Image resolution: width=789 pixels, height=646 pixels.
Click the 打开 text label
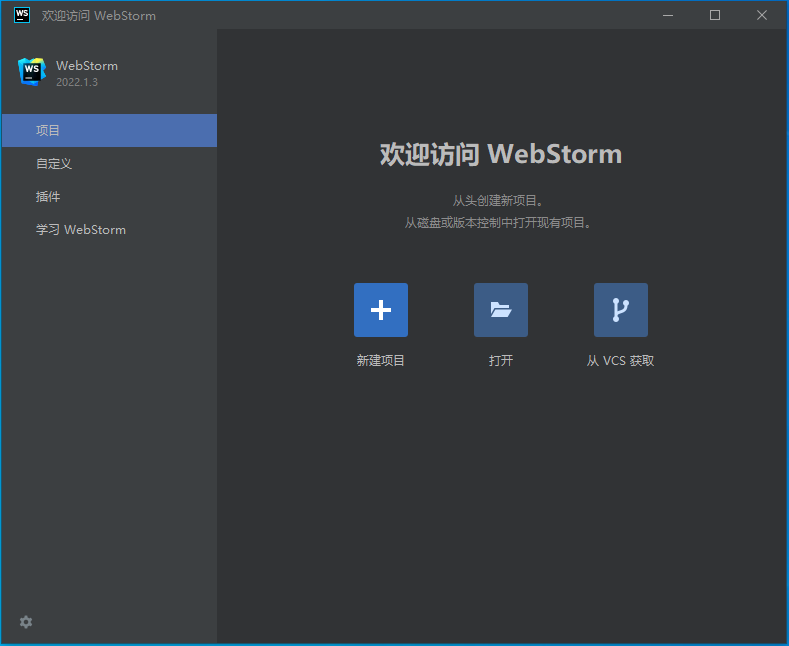[501, 361]
